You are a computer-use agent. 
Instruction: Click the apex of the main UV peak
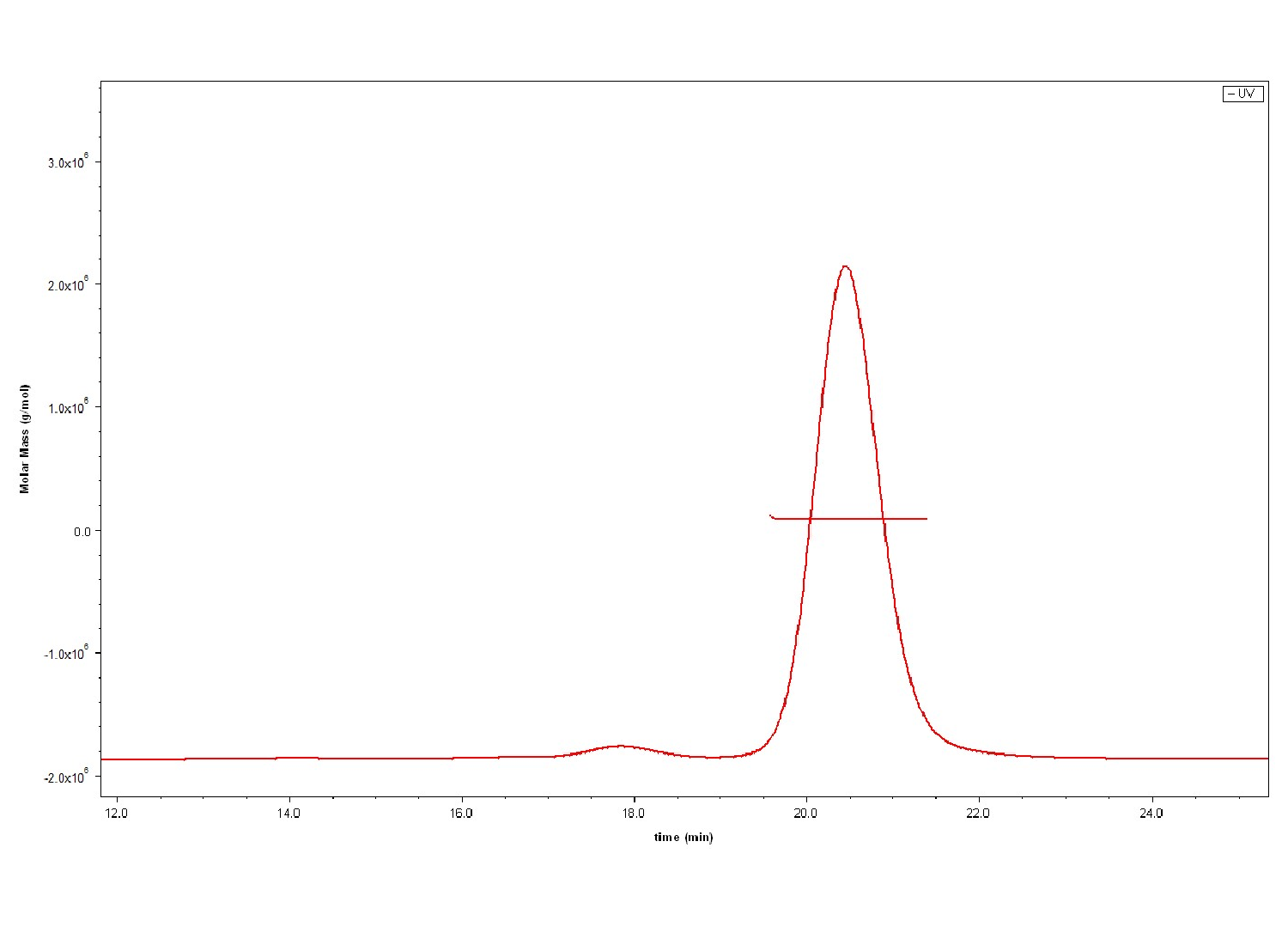(846, 266)
